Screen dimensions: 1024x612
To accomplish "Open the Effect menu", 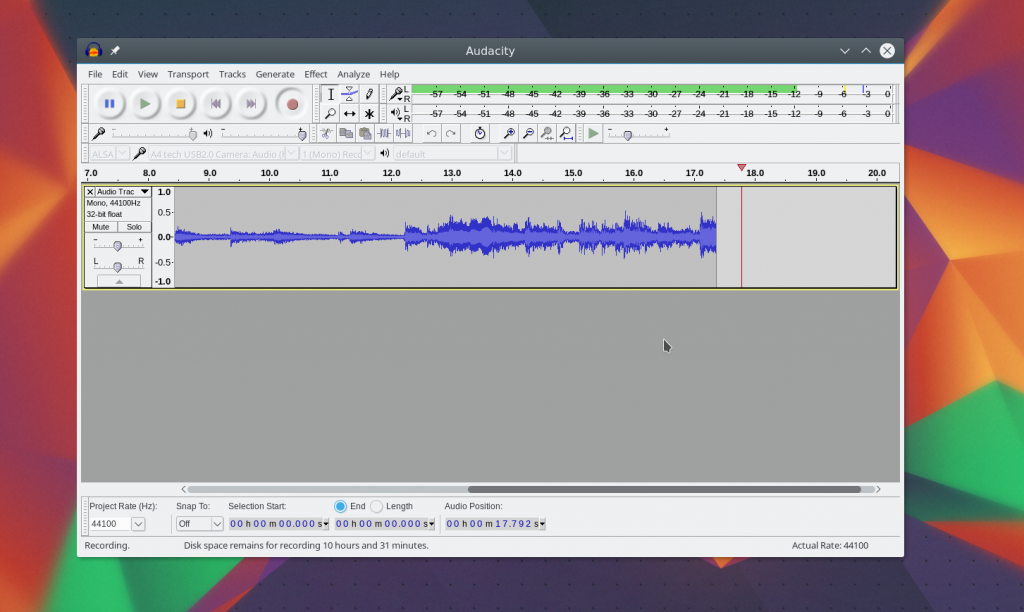I will click(x=316, y=74).
